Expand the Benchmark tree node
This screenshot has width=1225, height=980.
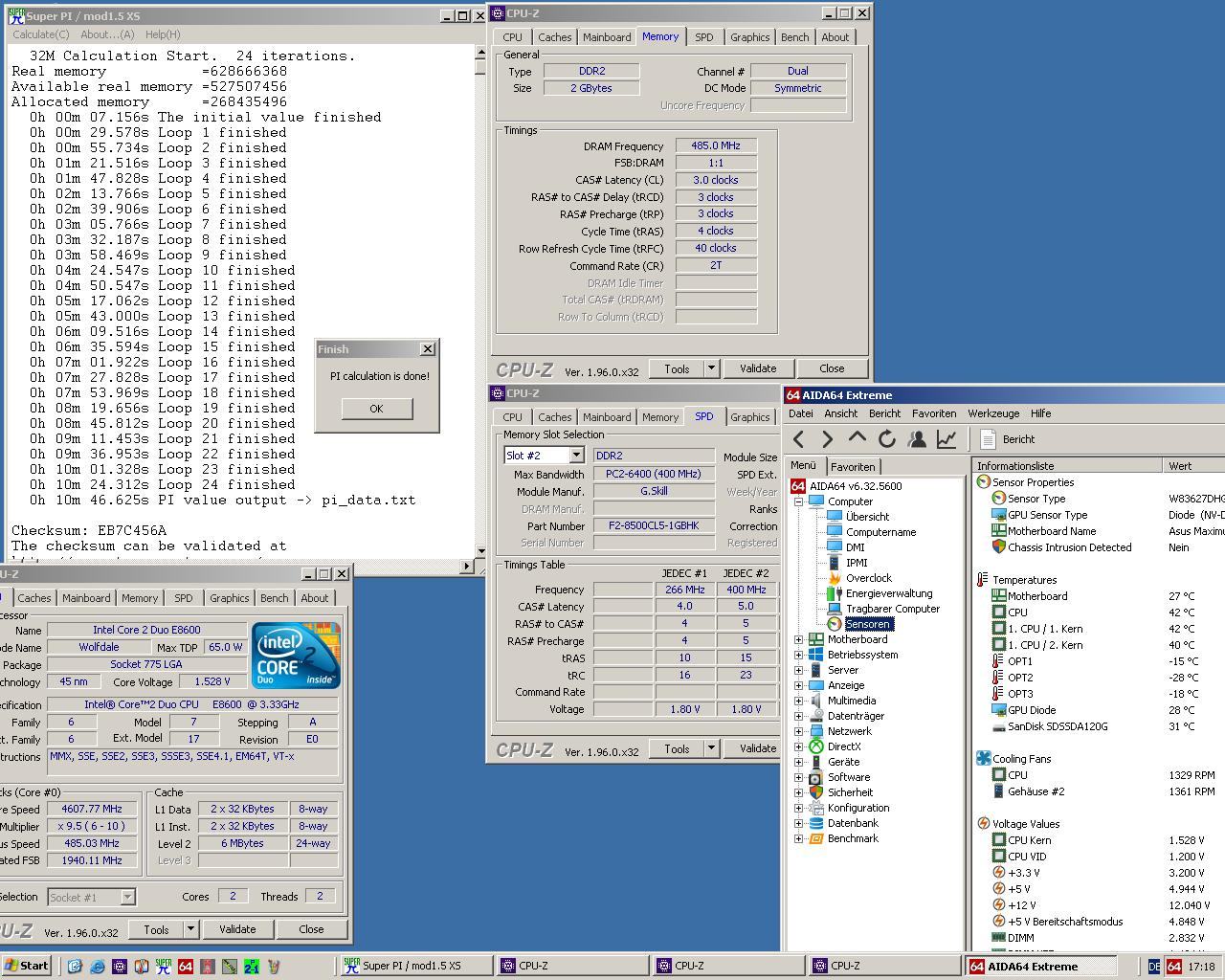point(799,838)
